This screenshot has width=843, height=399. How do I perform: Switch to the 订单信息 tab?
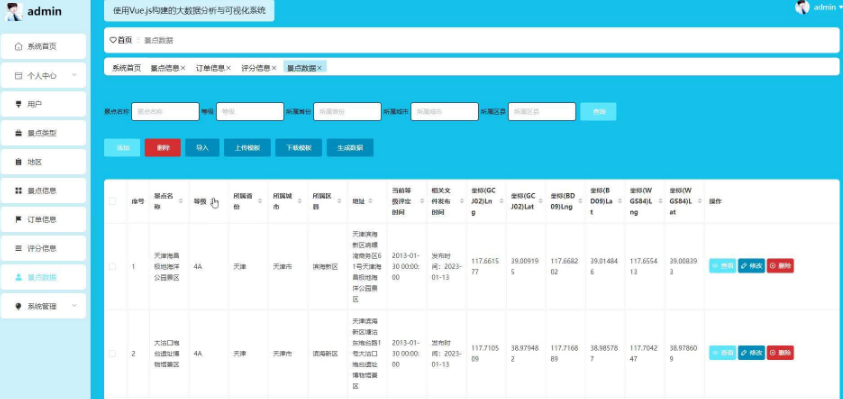click(210, 68)
